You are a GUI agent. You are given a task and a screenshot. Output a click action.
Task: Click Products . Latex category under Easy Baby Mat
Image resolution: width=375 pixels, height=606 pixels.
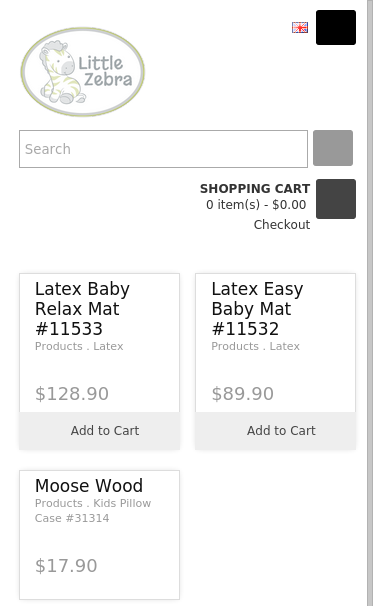coord(255,346)
